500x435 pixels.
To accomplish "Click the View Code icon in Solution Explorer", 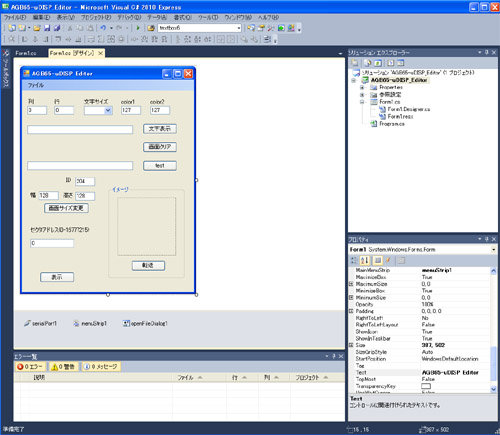I will [391, 63].
